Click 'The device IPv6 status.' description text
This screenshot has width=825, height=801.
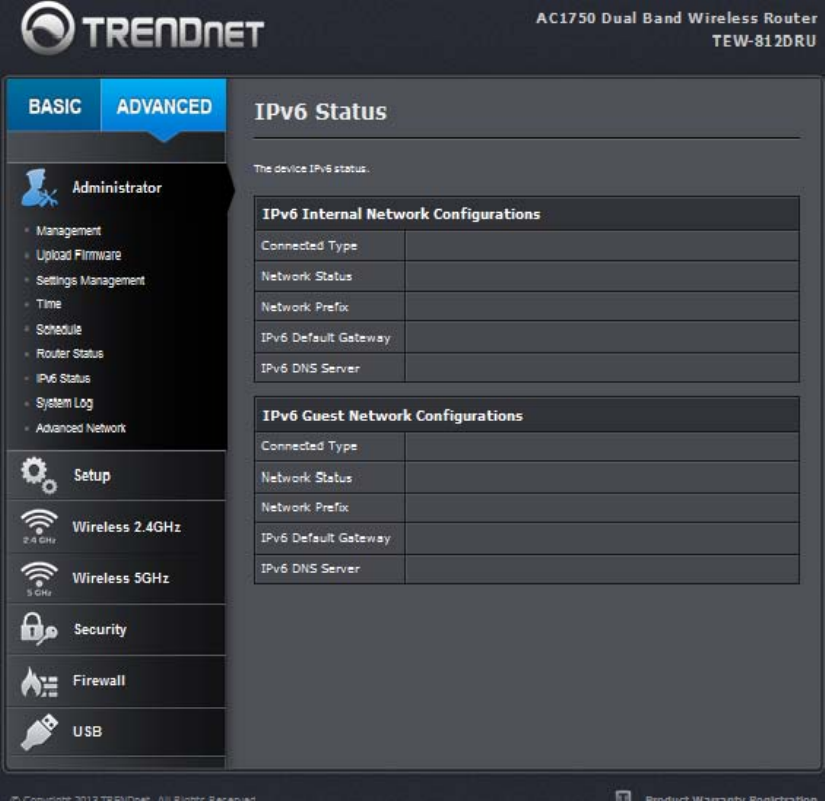tap(311, 169)
